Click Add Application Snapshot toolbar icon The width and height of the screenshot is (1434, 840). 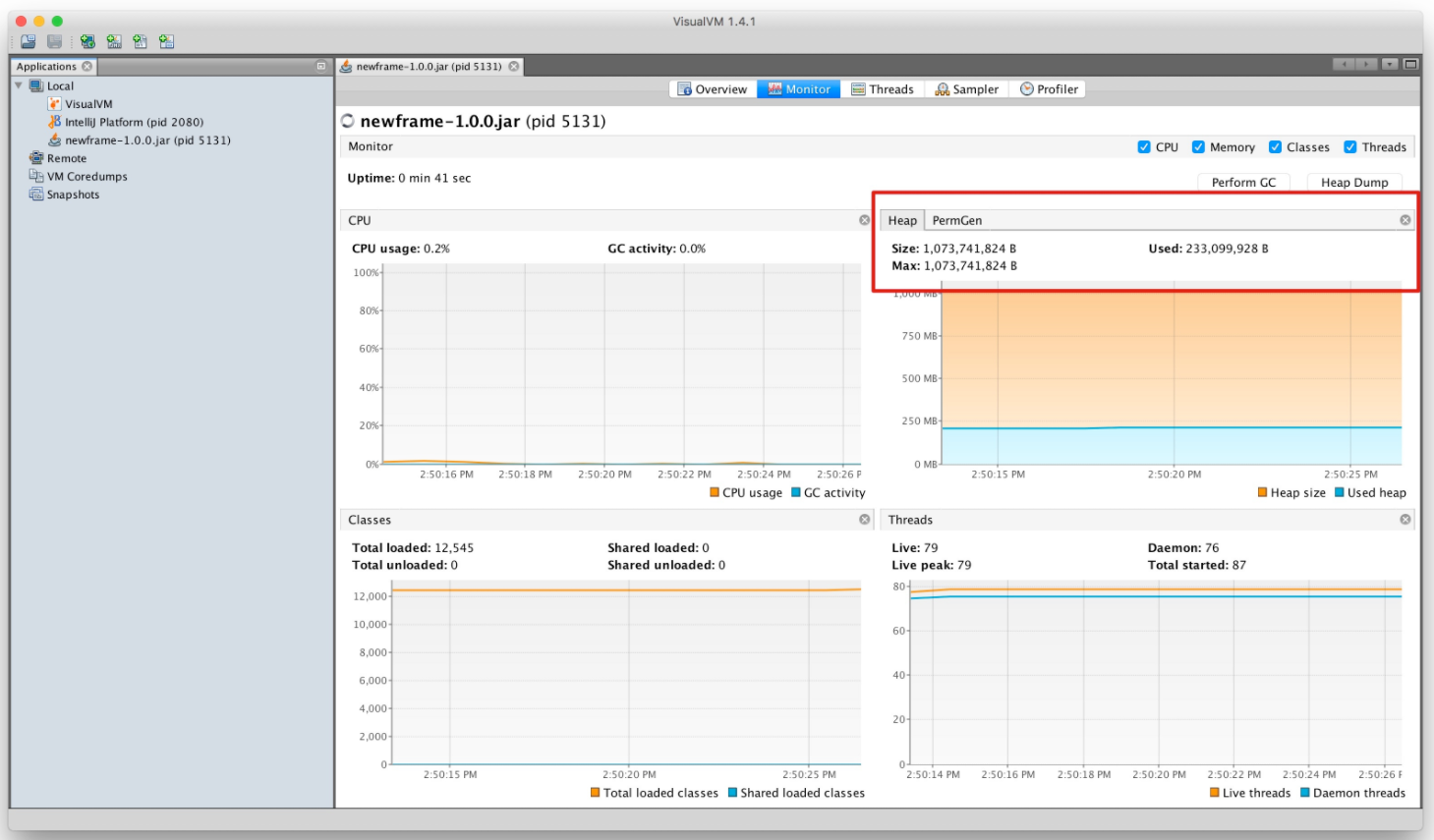[166, 41]
